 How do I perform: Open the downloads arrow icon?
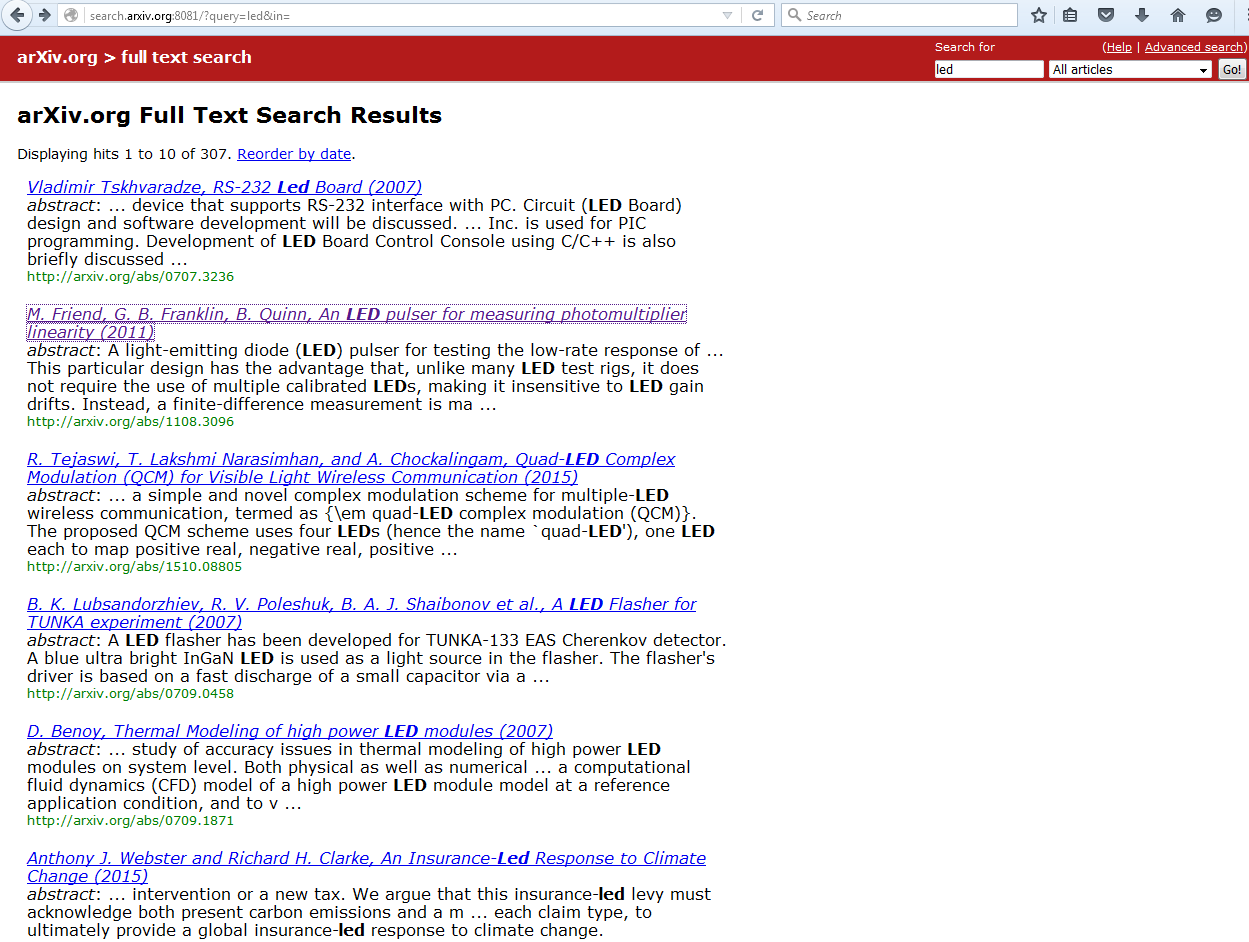pyautogui.click(x=1142, y=15)
